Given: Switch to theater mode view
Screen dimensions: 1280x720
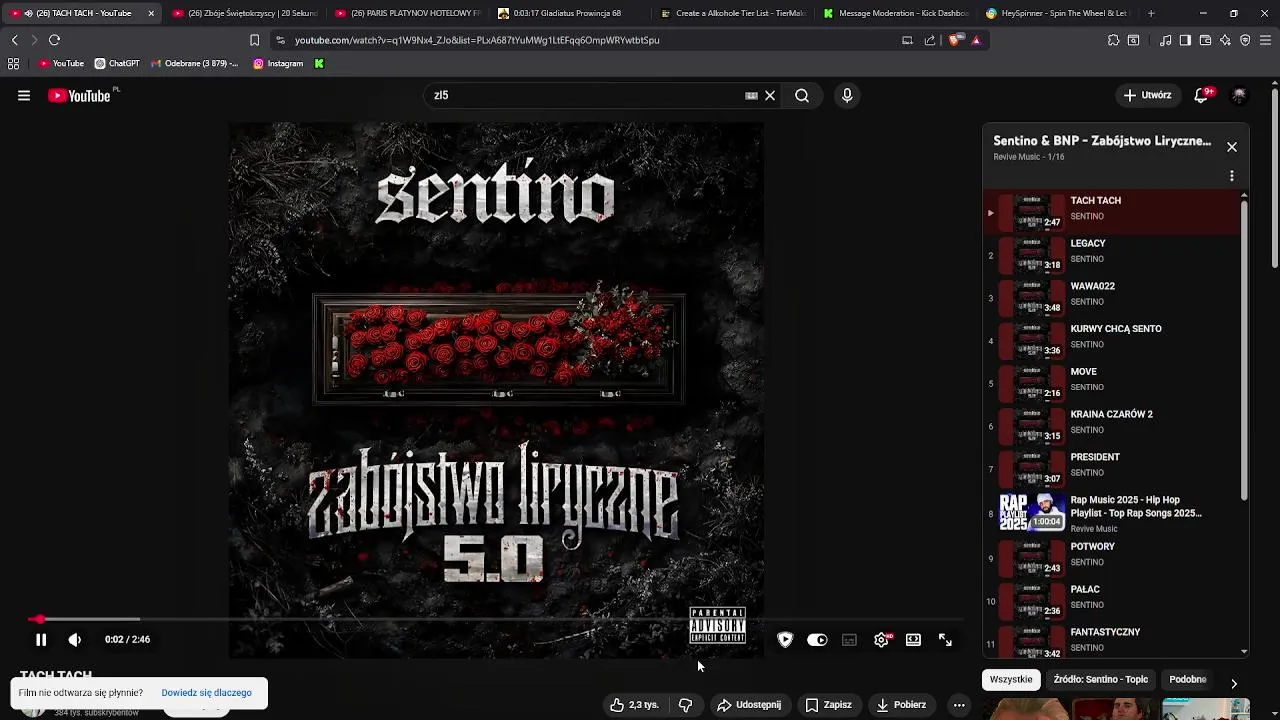Looking at the screenshot, I should [913, 640].
